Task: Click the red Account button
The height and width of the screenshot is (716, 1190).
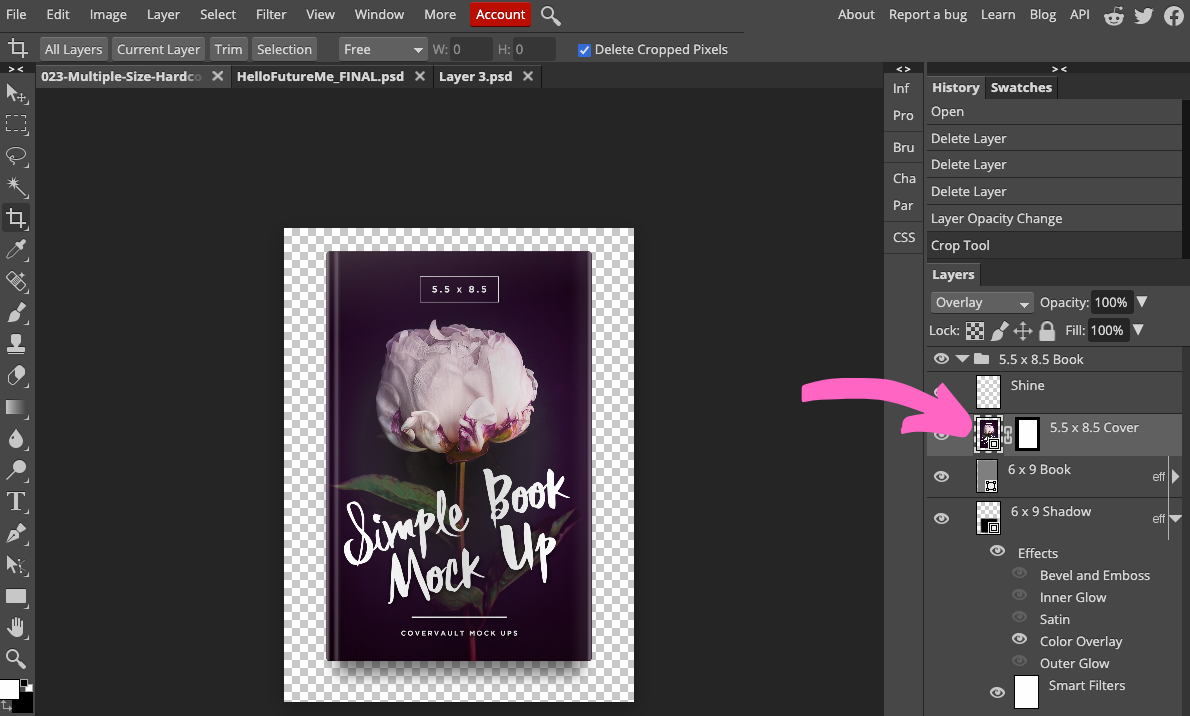Action: pos(500,15)
